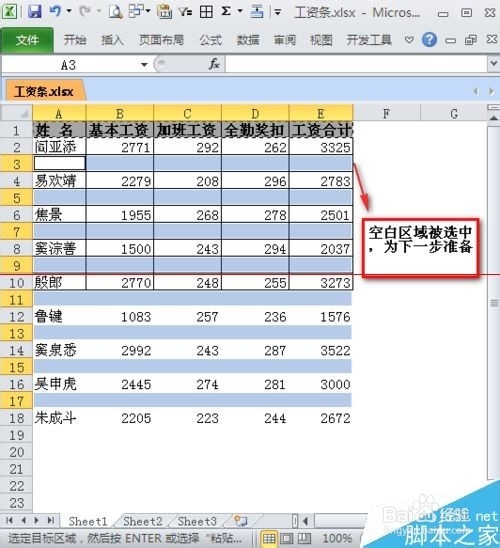The image size is (500, 548).
Task: Click the Redo icon
Action: (85, 12)
